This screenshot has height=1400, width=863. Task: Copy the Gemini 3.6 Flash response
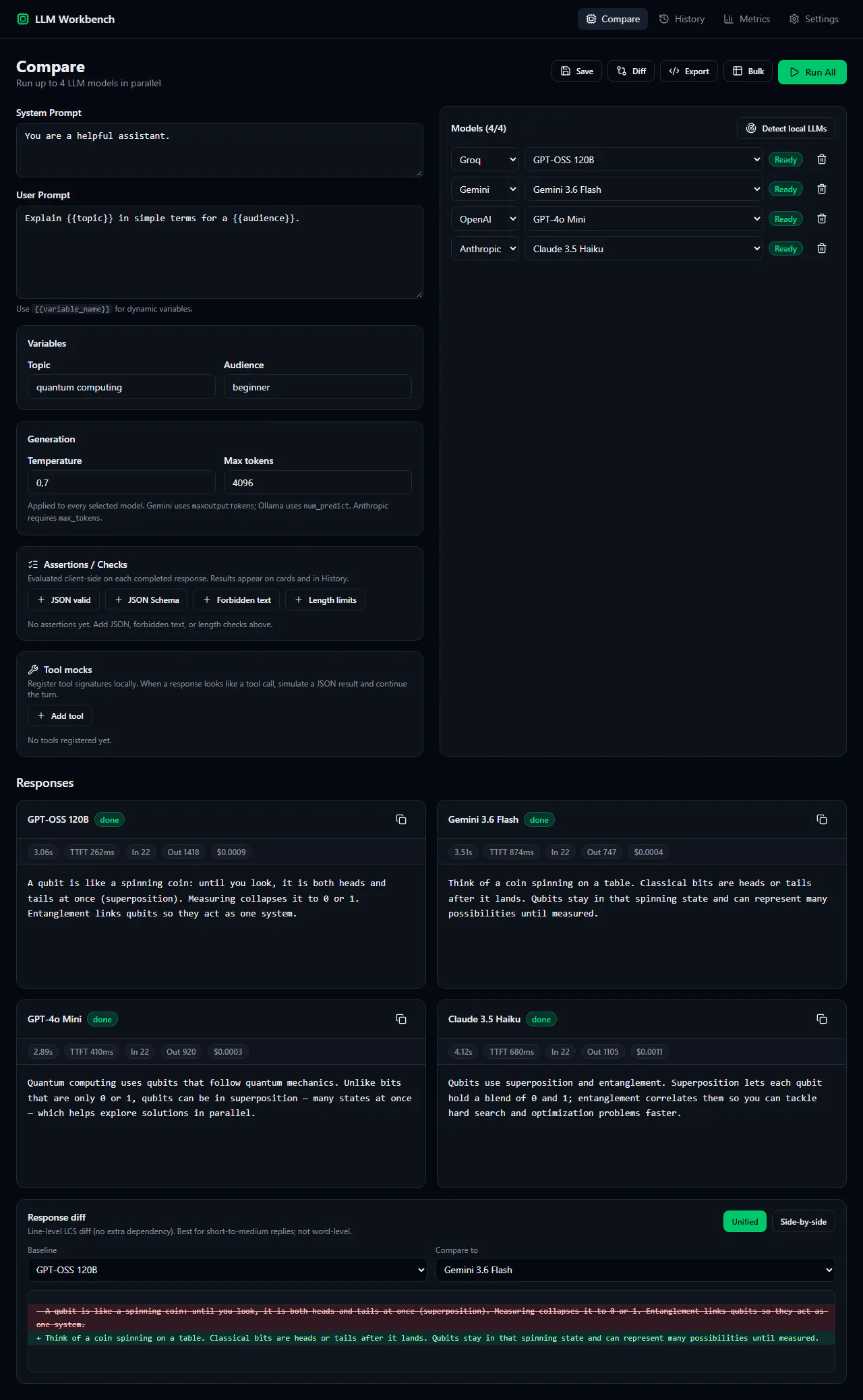pos(822,819)
